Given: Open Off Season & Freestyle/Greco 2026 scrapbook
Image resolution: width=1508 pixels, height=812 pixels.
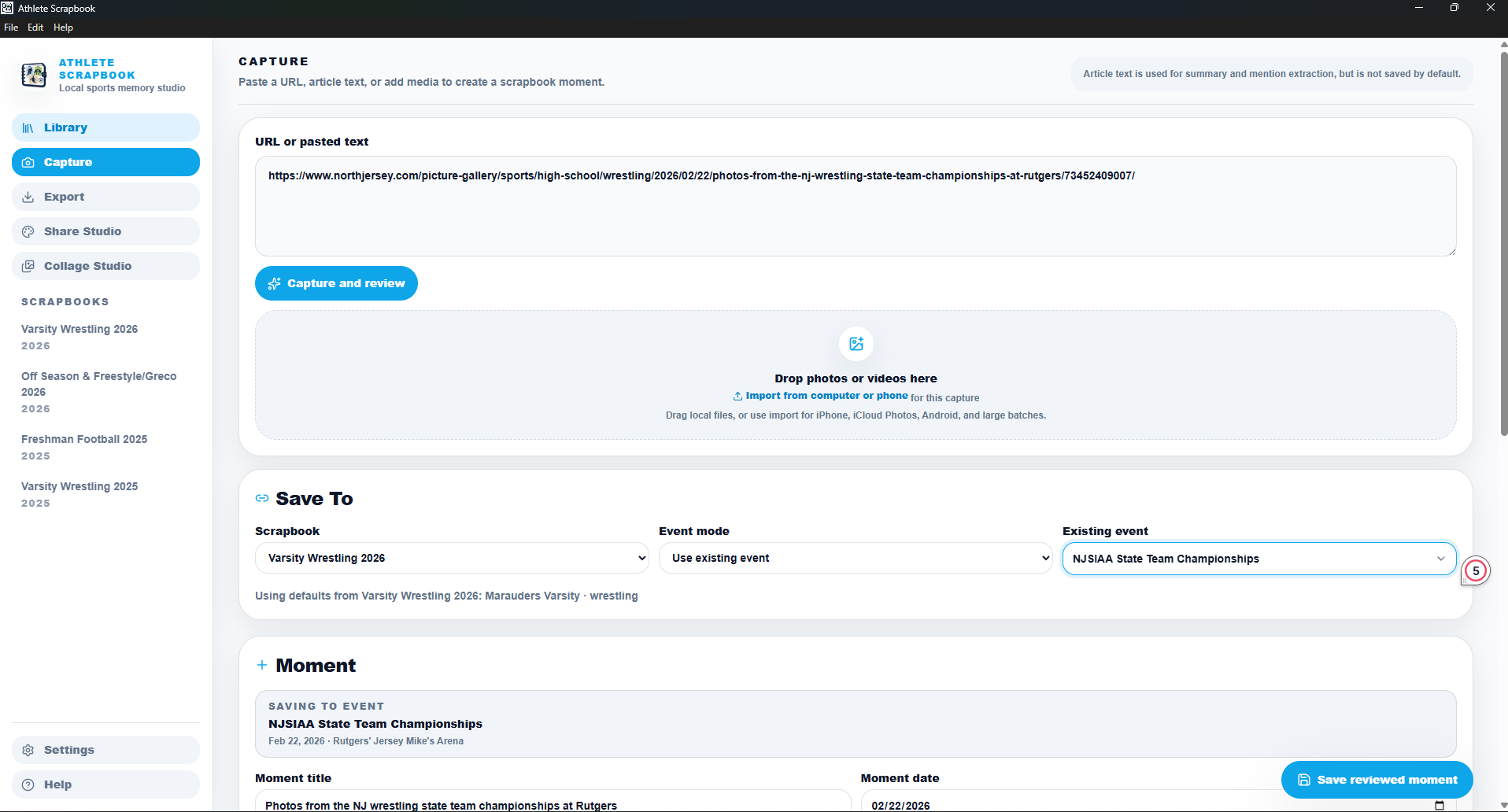Looking at the screenshot, I should [x=99, y=392].
